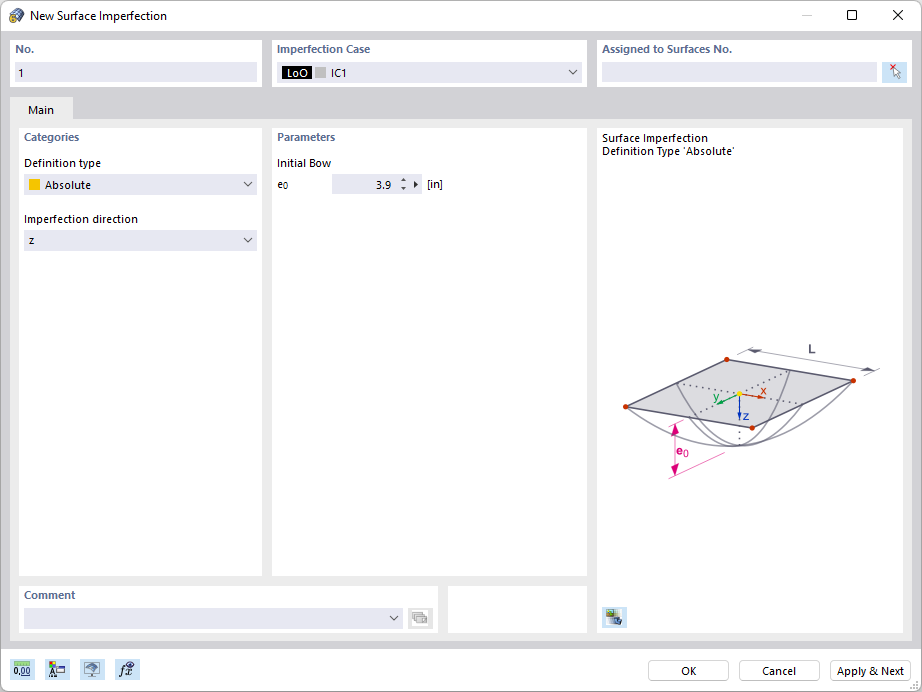
Task: Open the Imperfection Case dropdown
Action: tap(572, 72)
